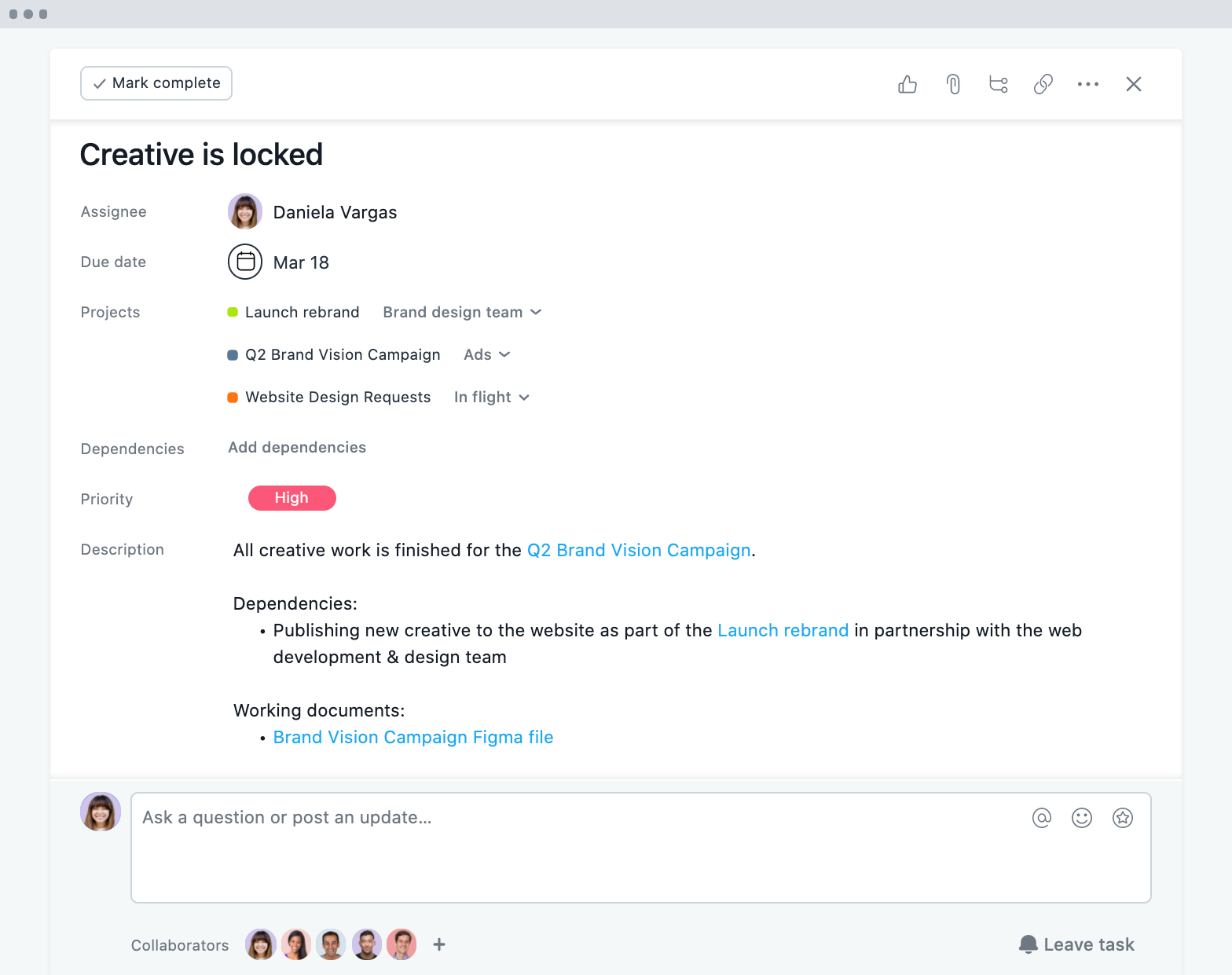
Task: Focus the comment box to post an update
Action: (x=641, y=848)
